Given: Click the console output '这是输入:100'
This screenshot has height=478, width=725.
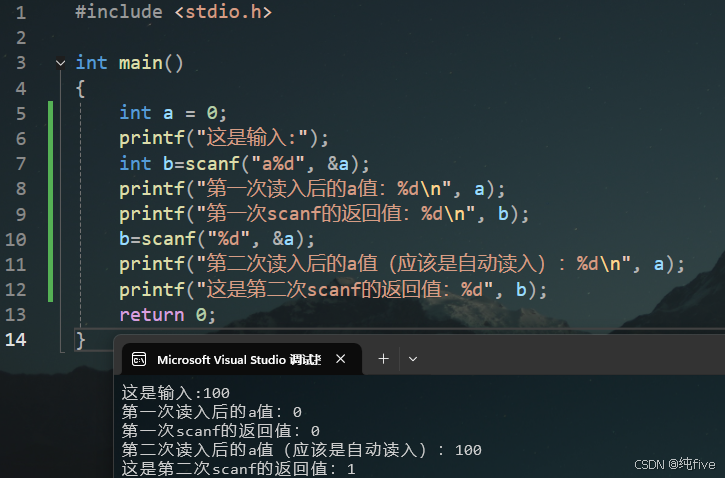Looking at the screenshot, I should (x=176, y=393).
